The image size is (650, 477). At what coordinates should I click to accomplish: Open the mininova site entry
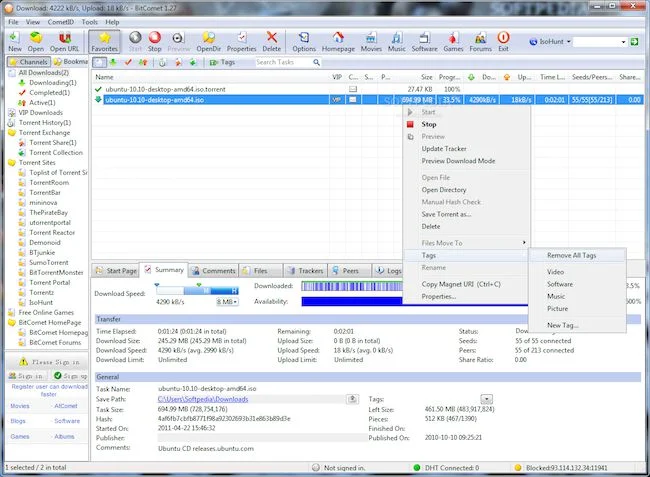point(43,203)
